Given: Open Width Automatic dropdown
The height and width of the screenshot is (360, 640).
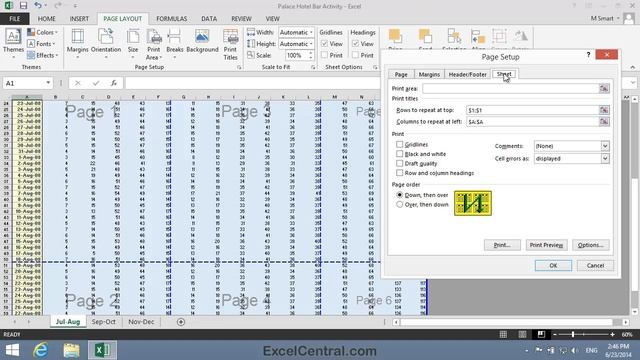Looking at the screenshot, I should 311,32.
